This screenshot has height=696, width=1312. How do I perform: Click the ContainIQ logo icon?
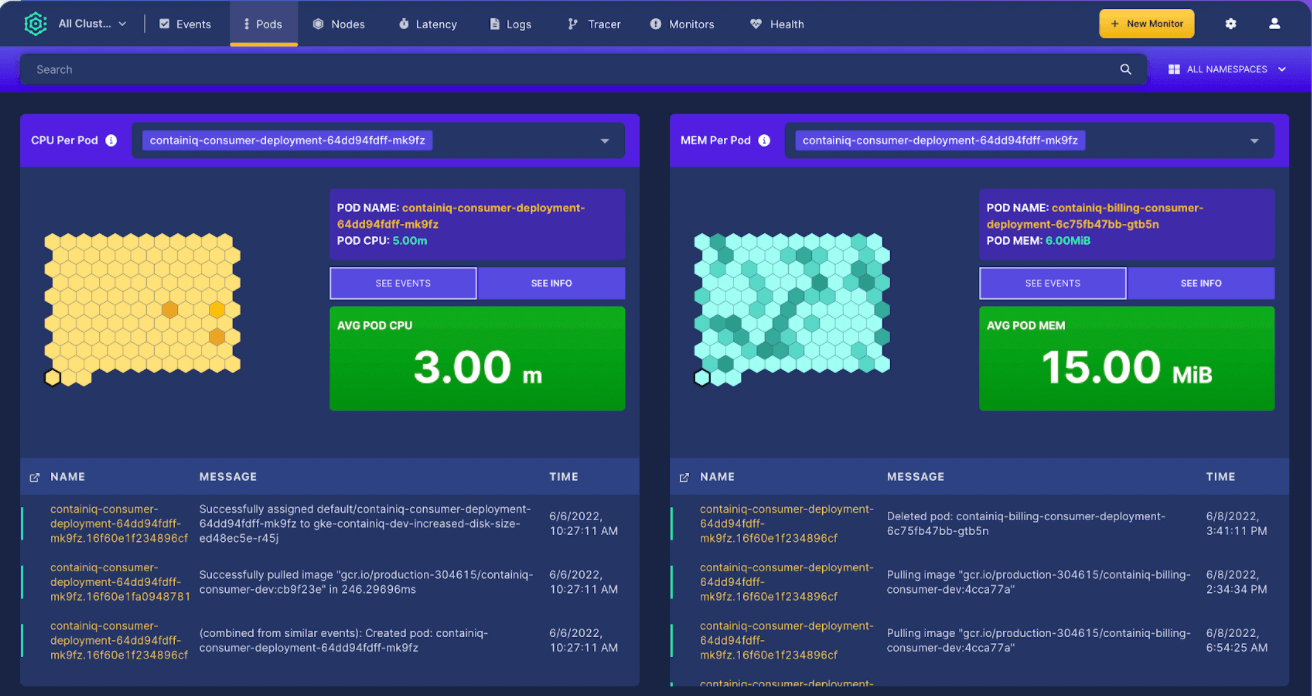pyautogui.click(x=34, y=22)
